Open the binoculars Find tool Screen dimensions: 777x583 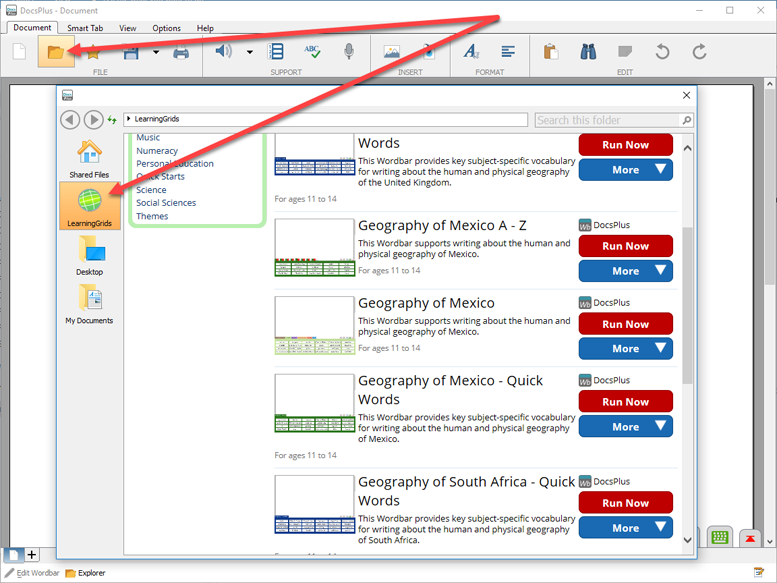tap(587, 52)
